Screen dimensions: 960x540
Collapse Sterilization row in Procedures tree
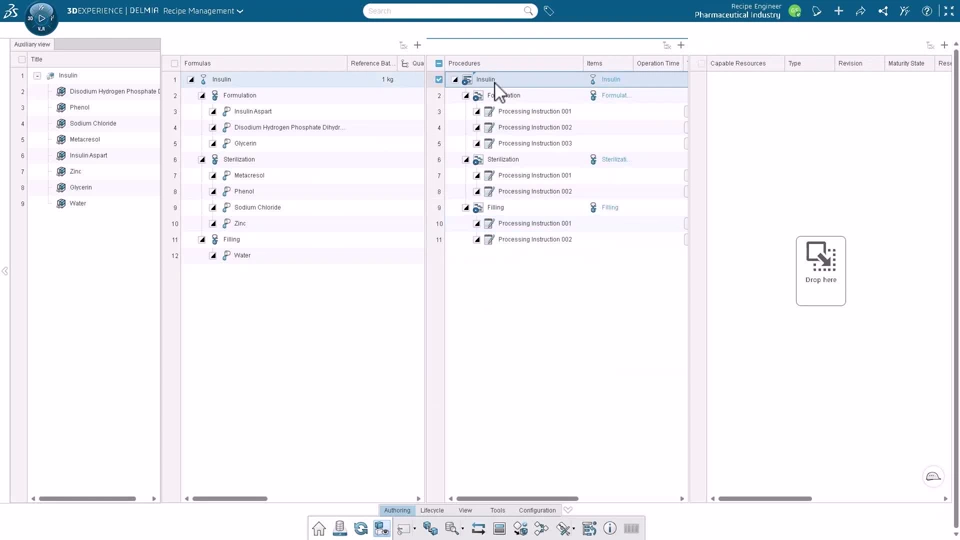[466, 159]
